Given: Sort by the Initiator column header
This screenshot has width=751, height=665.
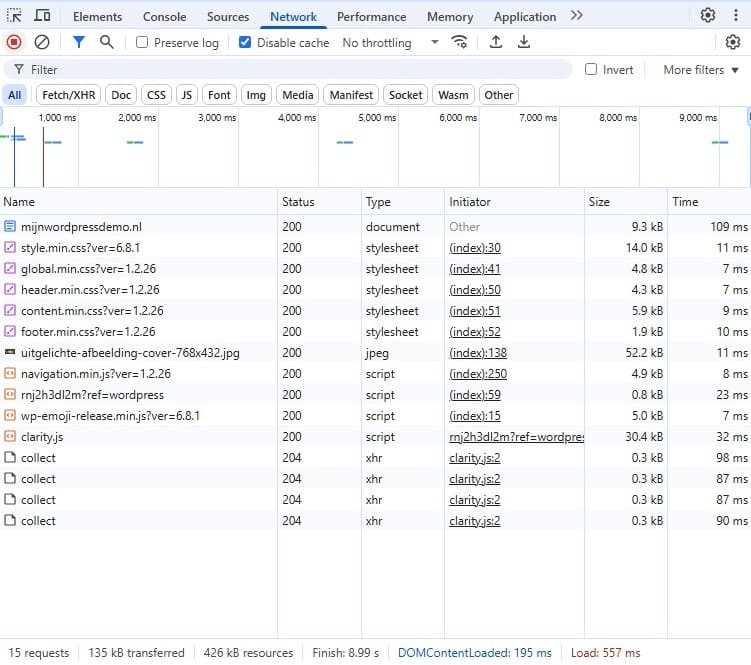Looking at the screenshot, I should (x=514, y=202).
